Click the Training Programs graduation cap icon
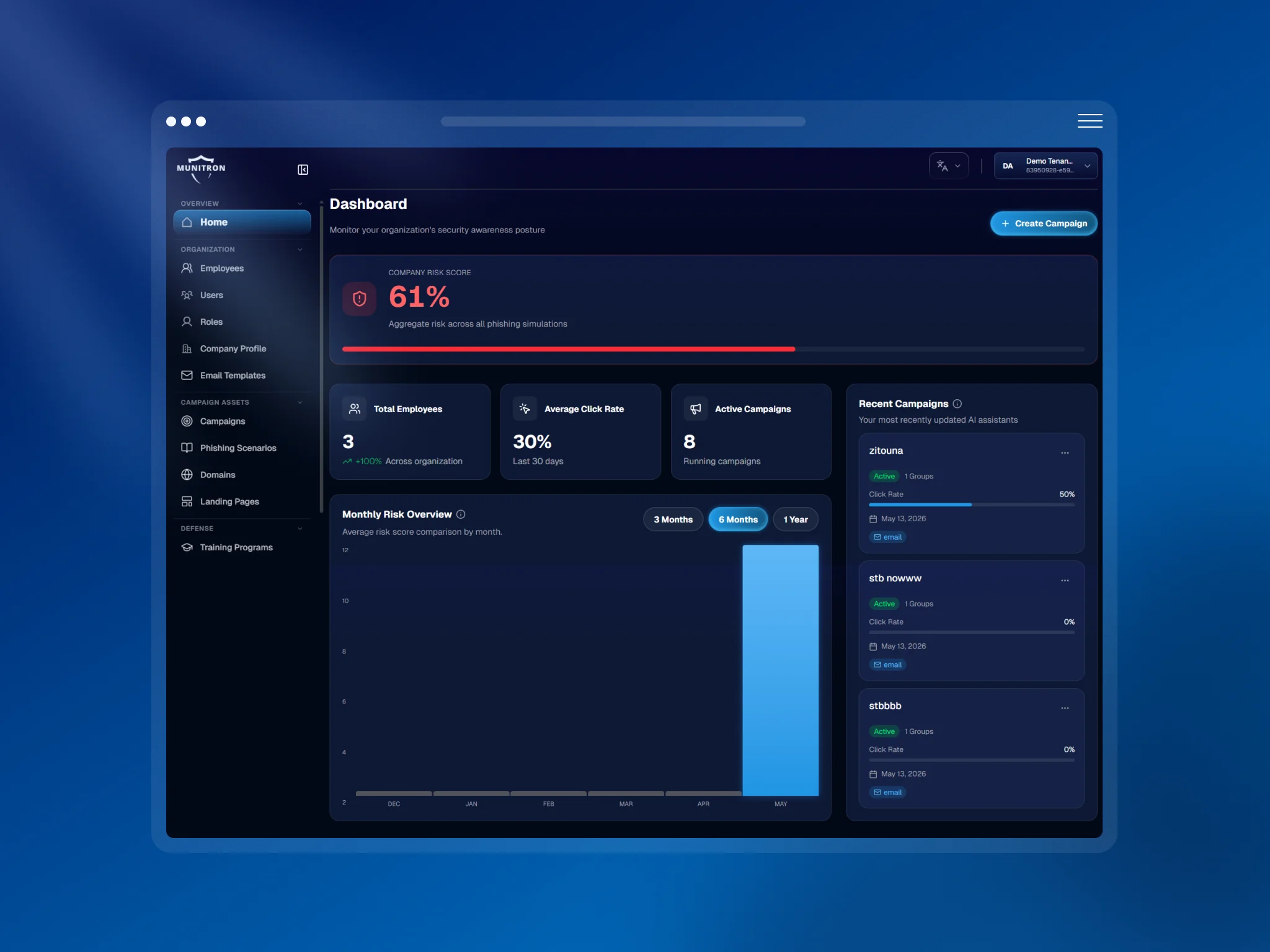This screenshot has height=952, width=1270. (187, 547)
